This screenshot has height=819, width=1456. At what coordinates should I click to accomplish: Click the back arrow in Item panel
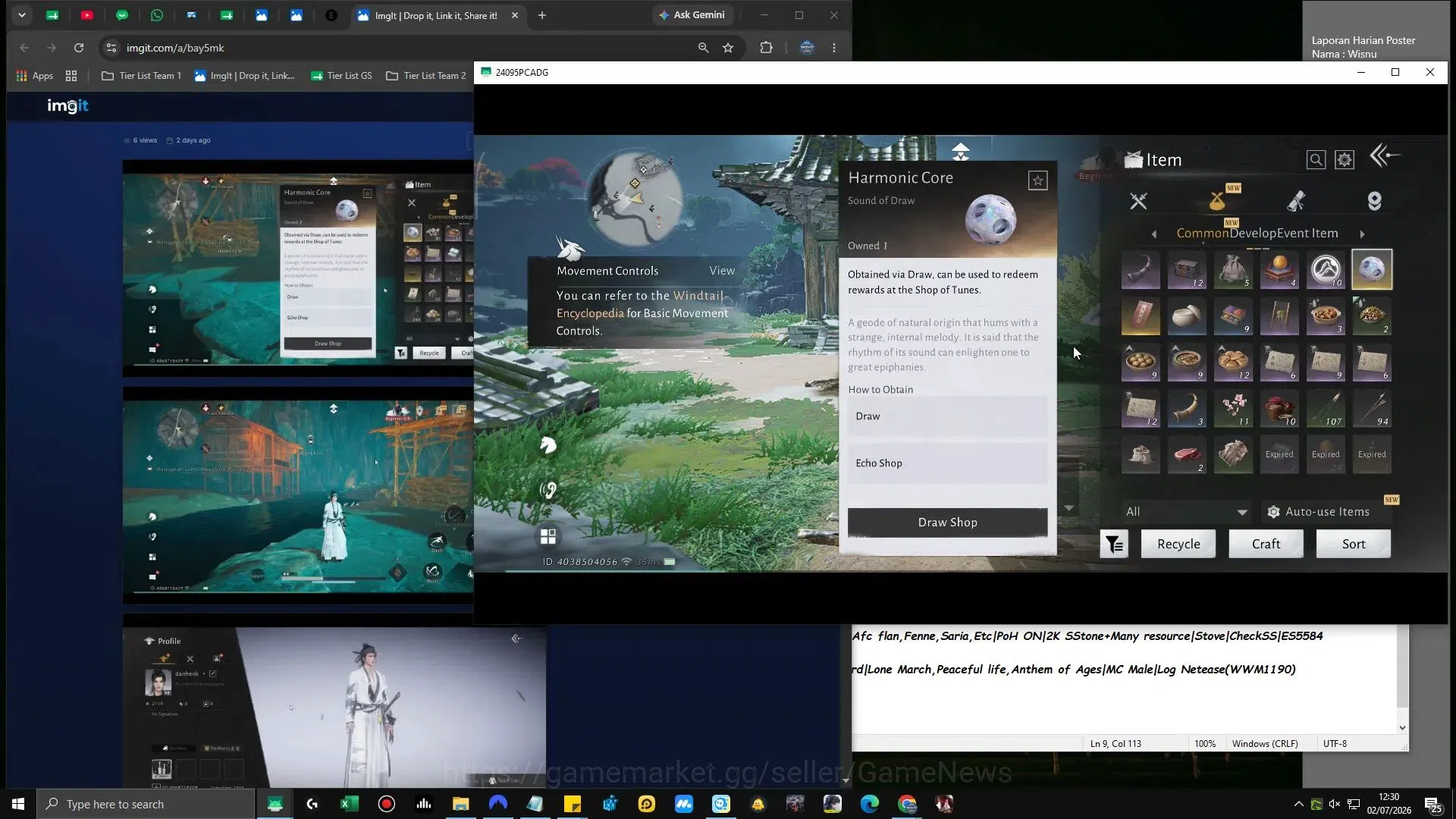[x=1385, y=156]
